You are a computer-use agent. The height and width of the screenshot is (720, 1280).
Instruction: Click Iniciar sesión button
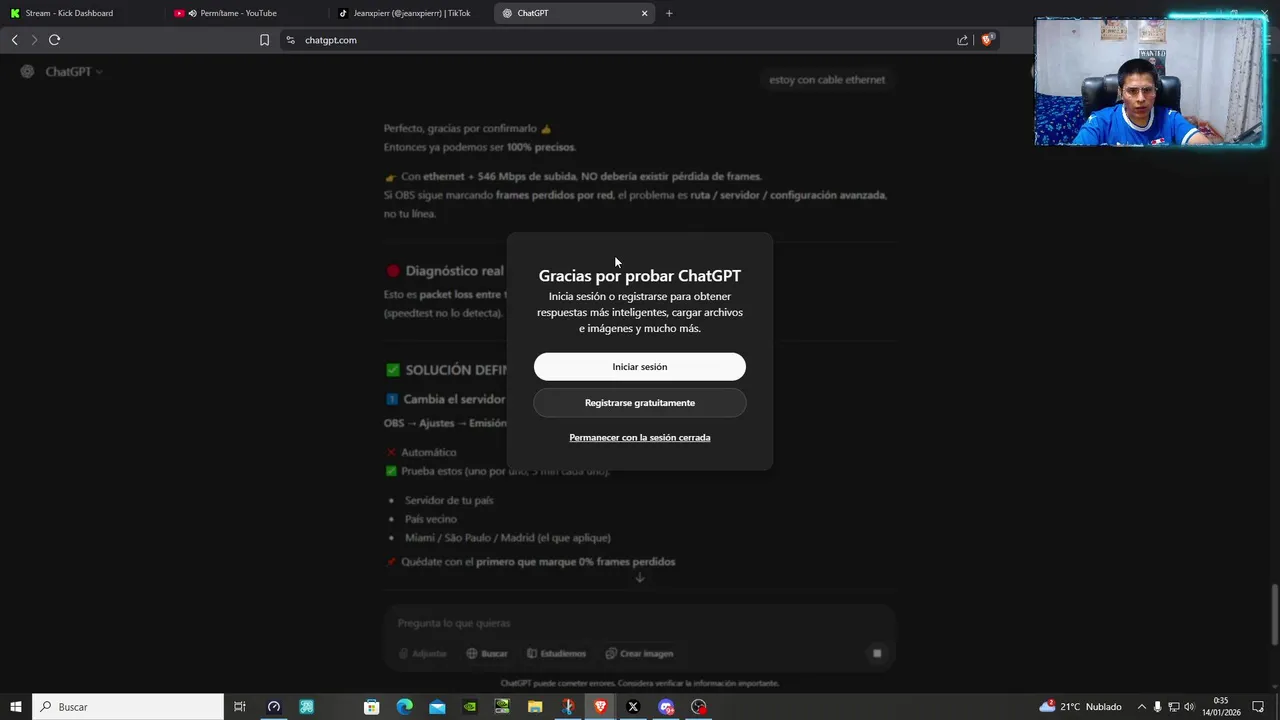[x=640, y=367]
